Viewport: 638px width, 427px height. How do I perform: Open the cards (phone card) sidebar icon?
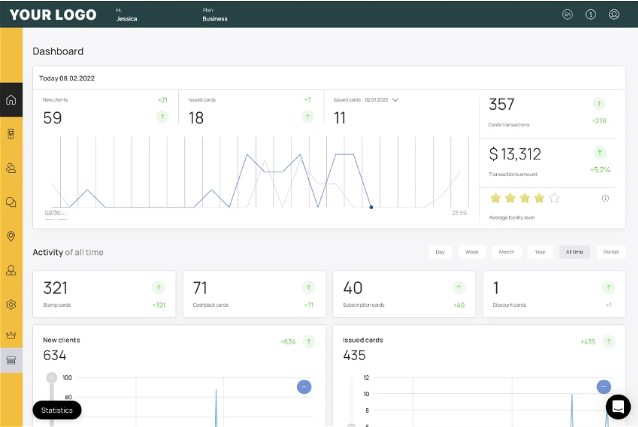[x=11, y=134]
